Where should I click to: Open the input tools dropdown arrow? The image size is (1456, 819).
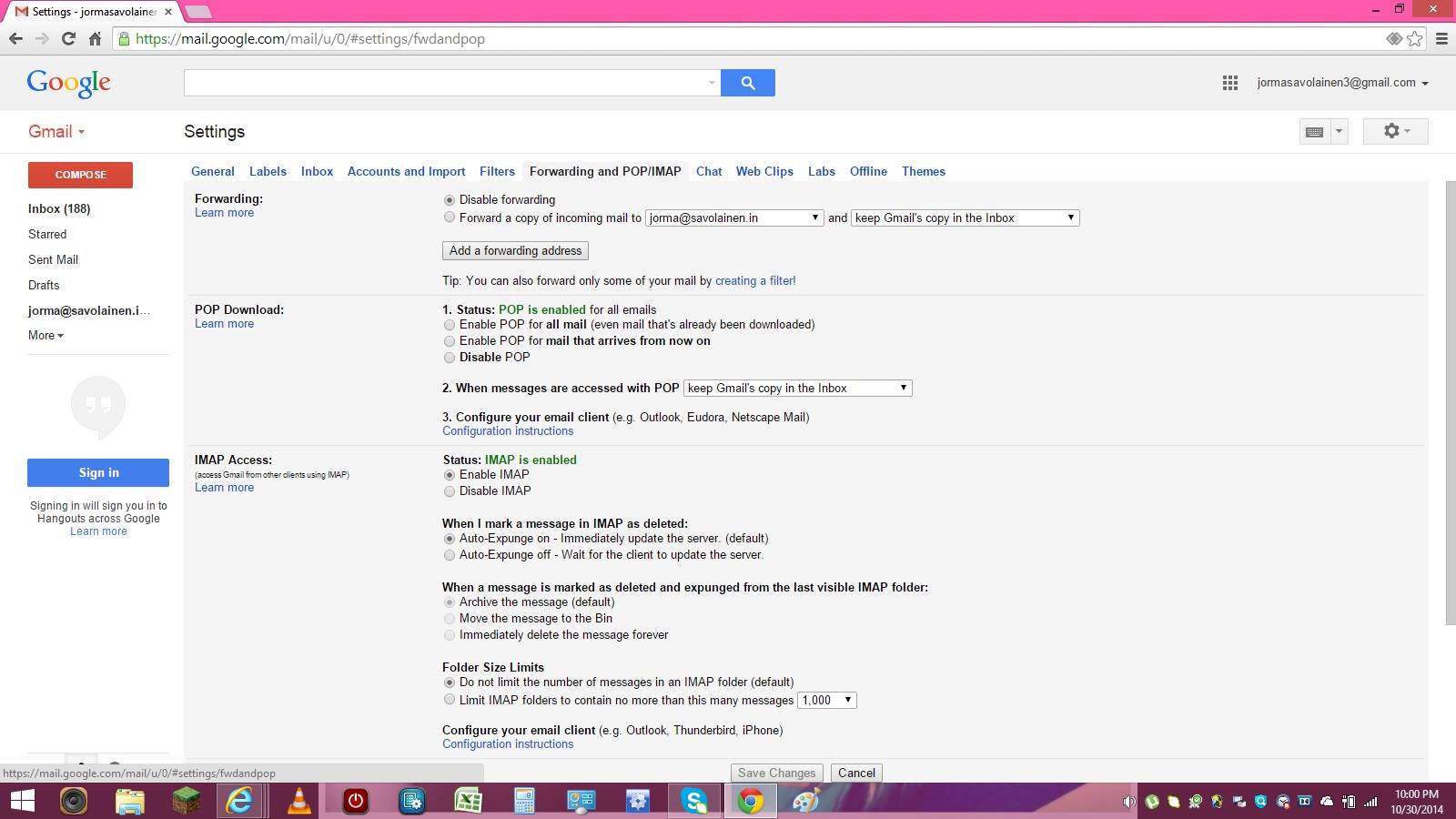click(x=1339, y=131)
